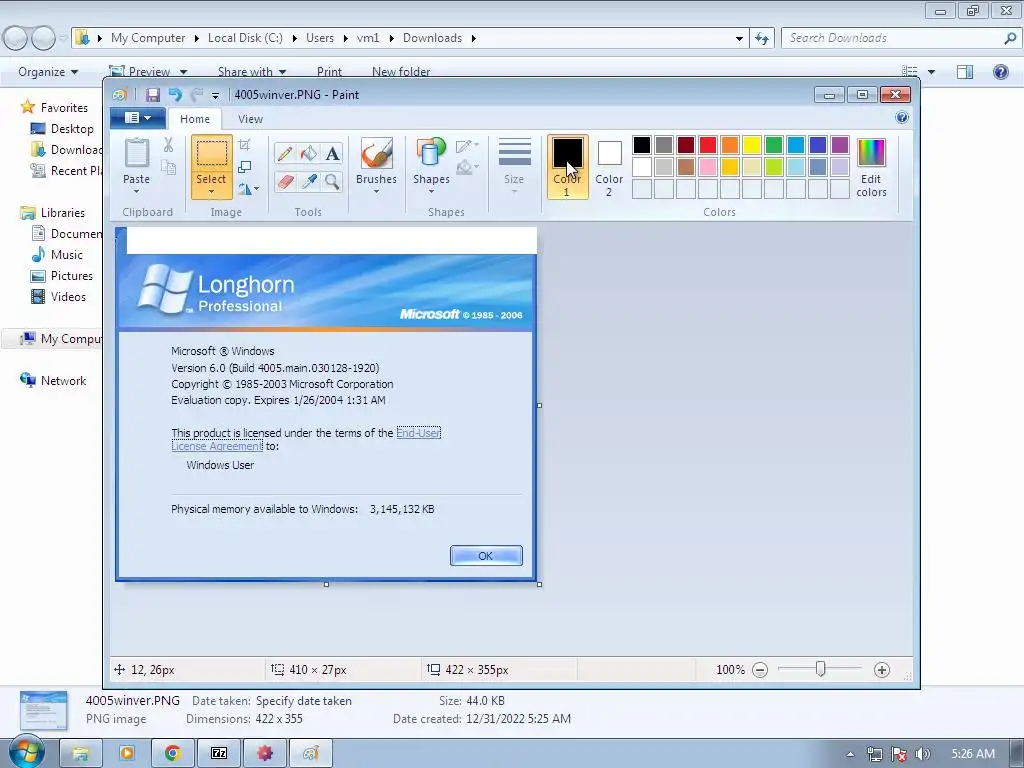Select the Magnifier tool
This screenshot has height=768, width=1024.
coord(332,181)
